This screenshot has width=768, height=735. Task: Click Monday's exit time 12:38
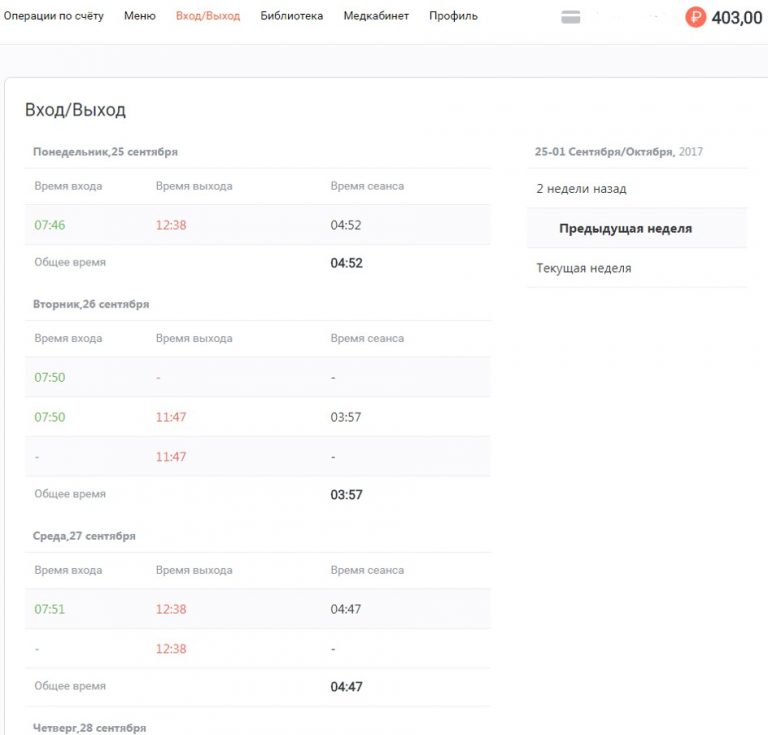(171, 225)
